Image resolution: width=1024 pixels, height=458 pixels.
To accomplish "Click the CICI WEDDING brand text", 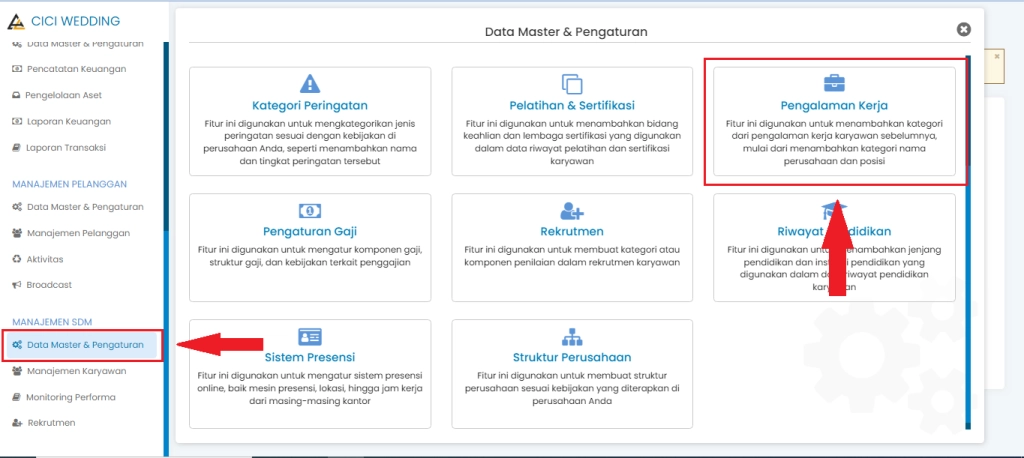I will tap(76, 21).
